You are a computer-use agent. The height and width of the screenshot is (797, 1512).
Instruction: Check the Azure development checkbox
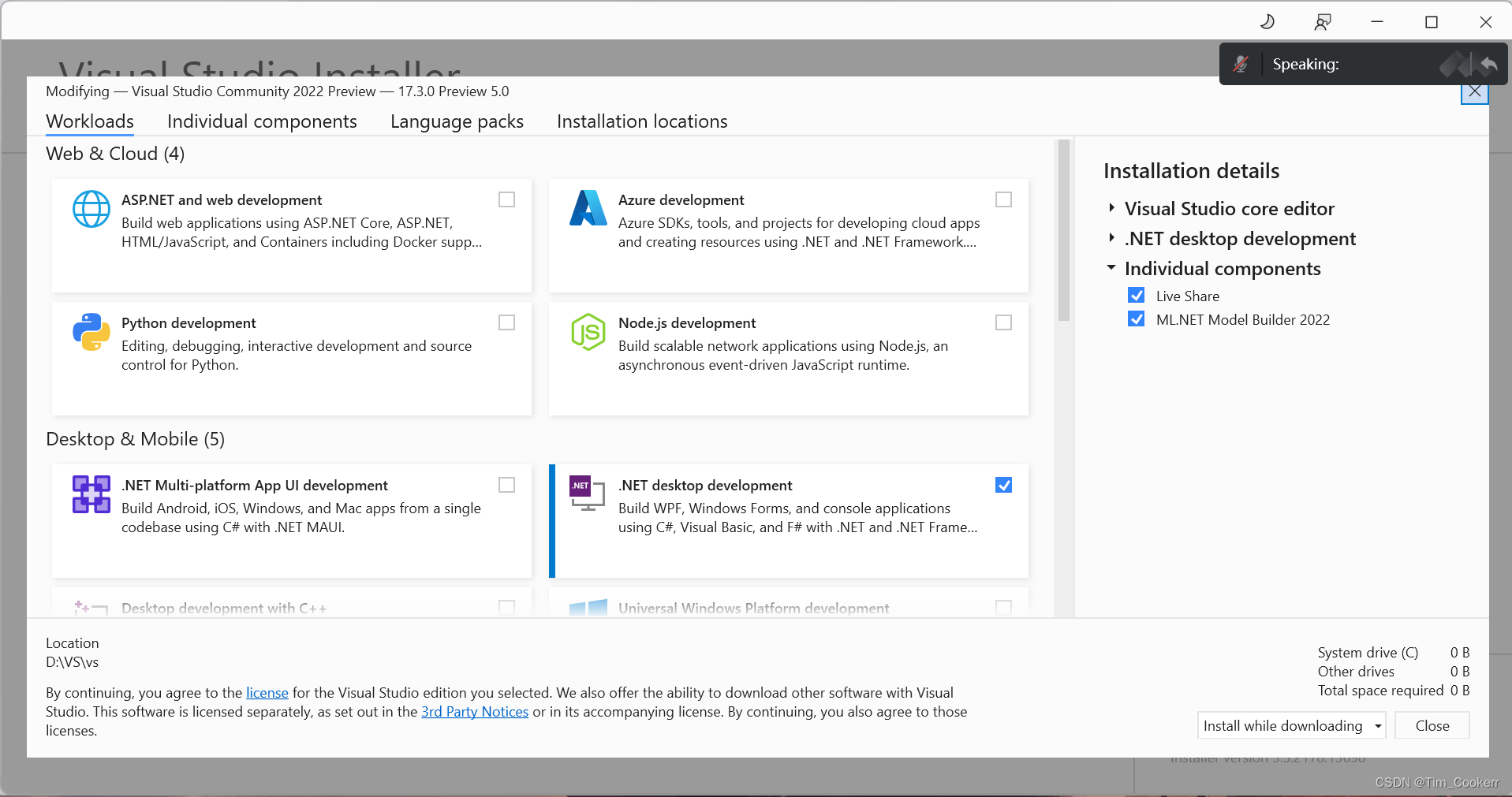point(1004,199)
